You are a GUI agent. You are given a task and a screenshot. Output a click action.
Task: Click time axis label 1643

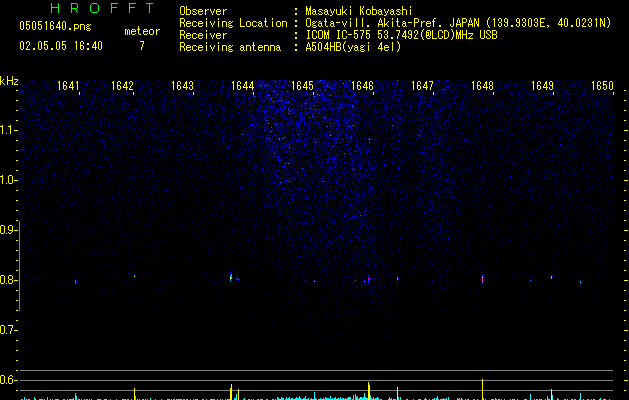(182, 86)
